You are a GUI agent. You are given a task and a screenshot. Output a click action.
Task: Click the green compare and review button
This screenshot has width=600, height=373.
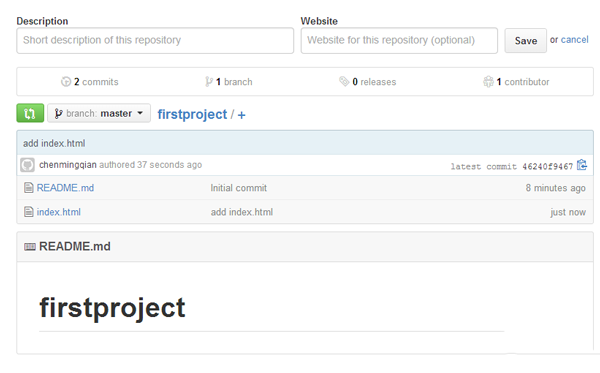[x=30, y=113]
